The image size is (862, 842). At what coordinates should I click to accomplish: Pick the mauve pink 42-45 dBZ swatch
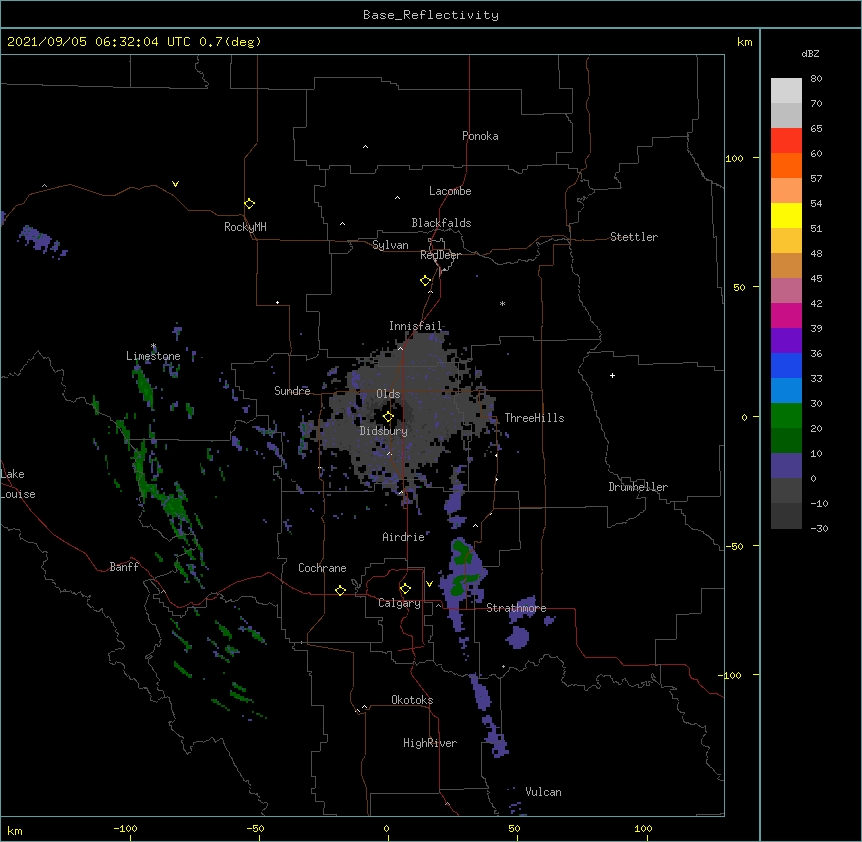786,291
